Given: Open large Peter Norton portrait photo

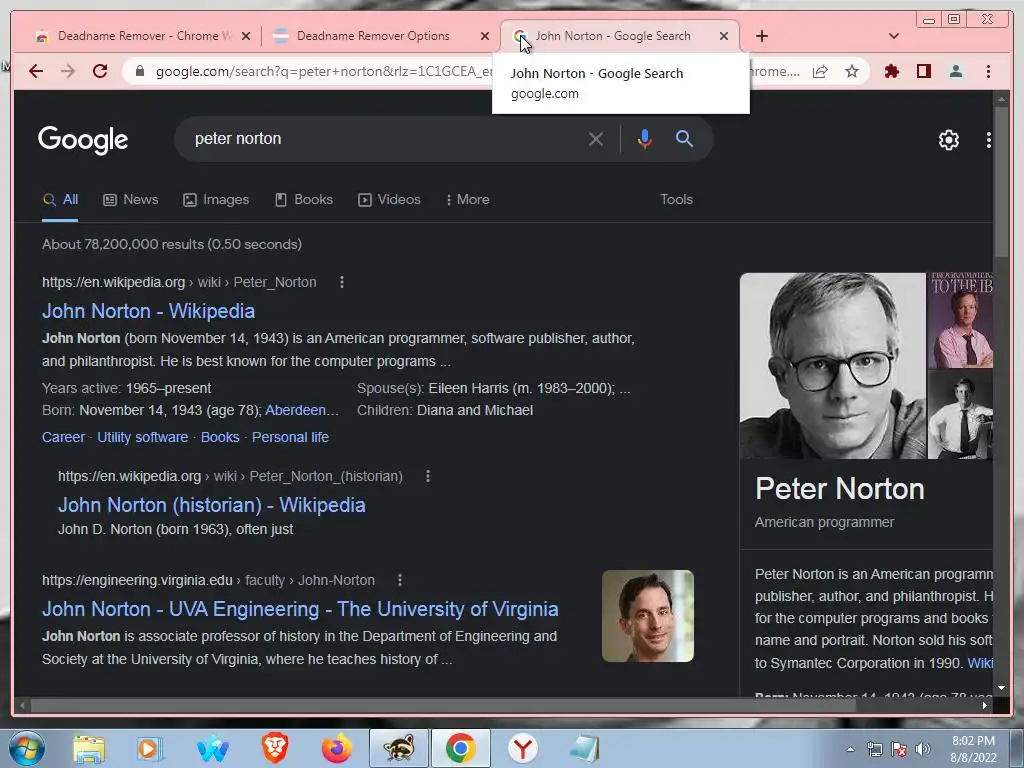Looking at the screenshot, I should click(833, 366).
